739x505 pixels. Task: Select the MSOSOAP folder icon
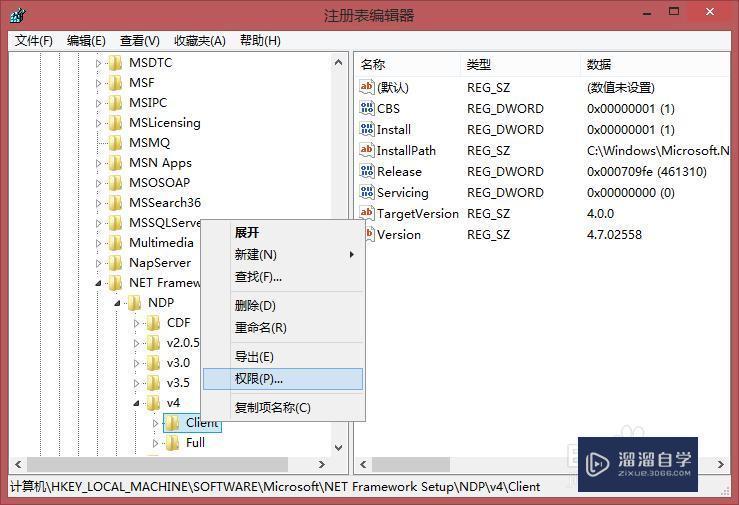[115, 183]
